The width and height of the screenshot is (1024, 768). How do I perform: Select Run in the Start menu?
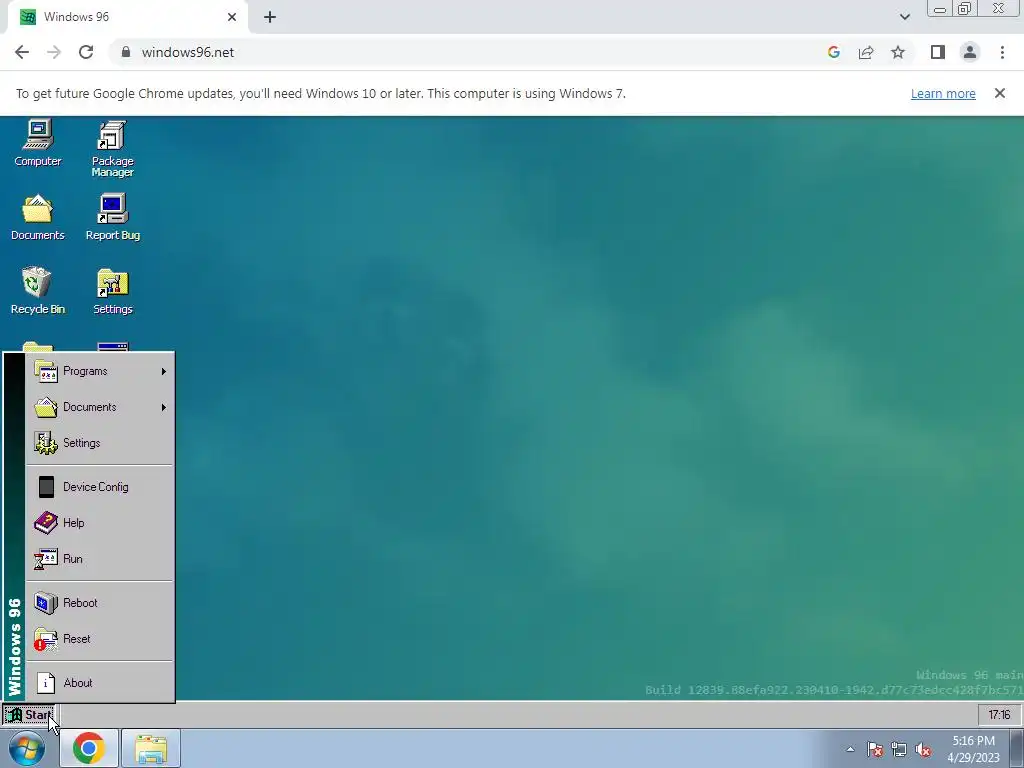100,558
